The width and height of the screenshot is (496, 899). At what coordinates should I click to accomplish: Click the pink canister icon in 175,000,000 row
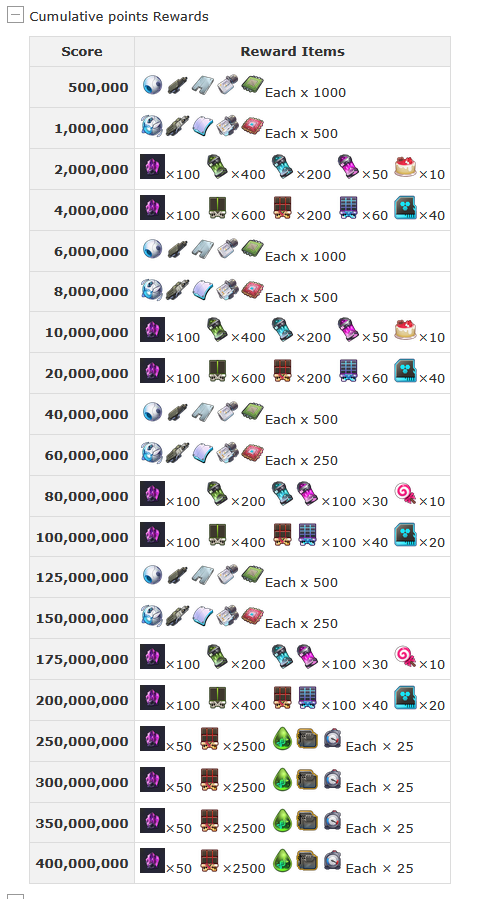pyautogui.click(x=307, y=656)
